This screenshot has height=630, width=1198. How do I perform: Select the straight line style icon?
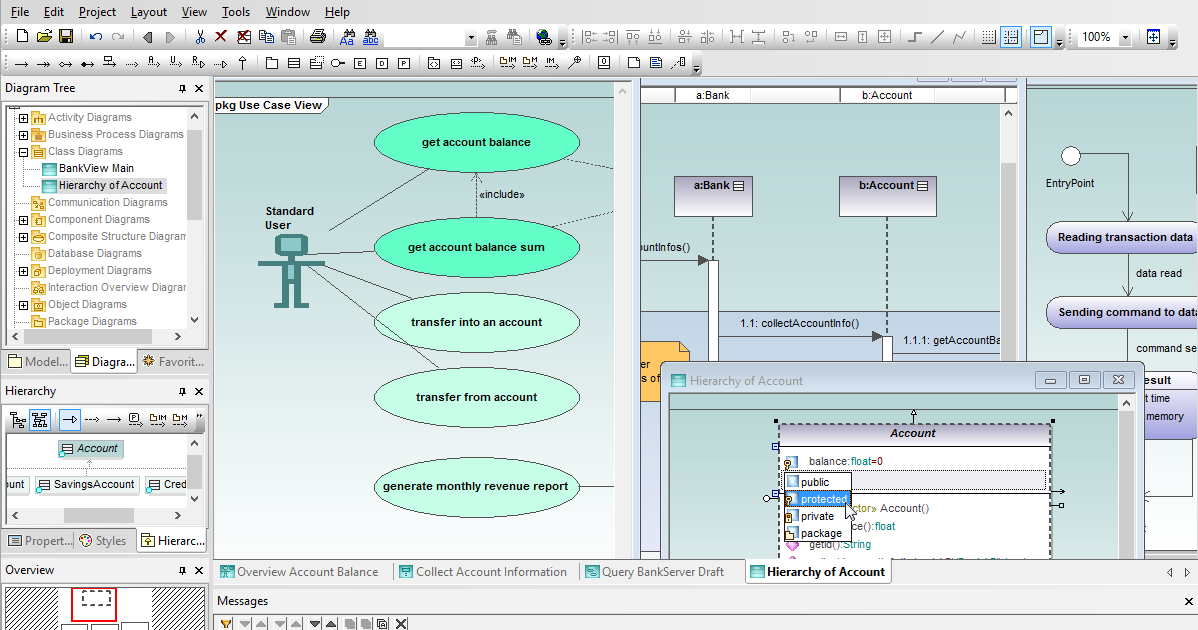pos(937,37)
